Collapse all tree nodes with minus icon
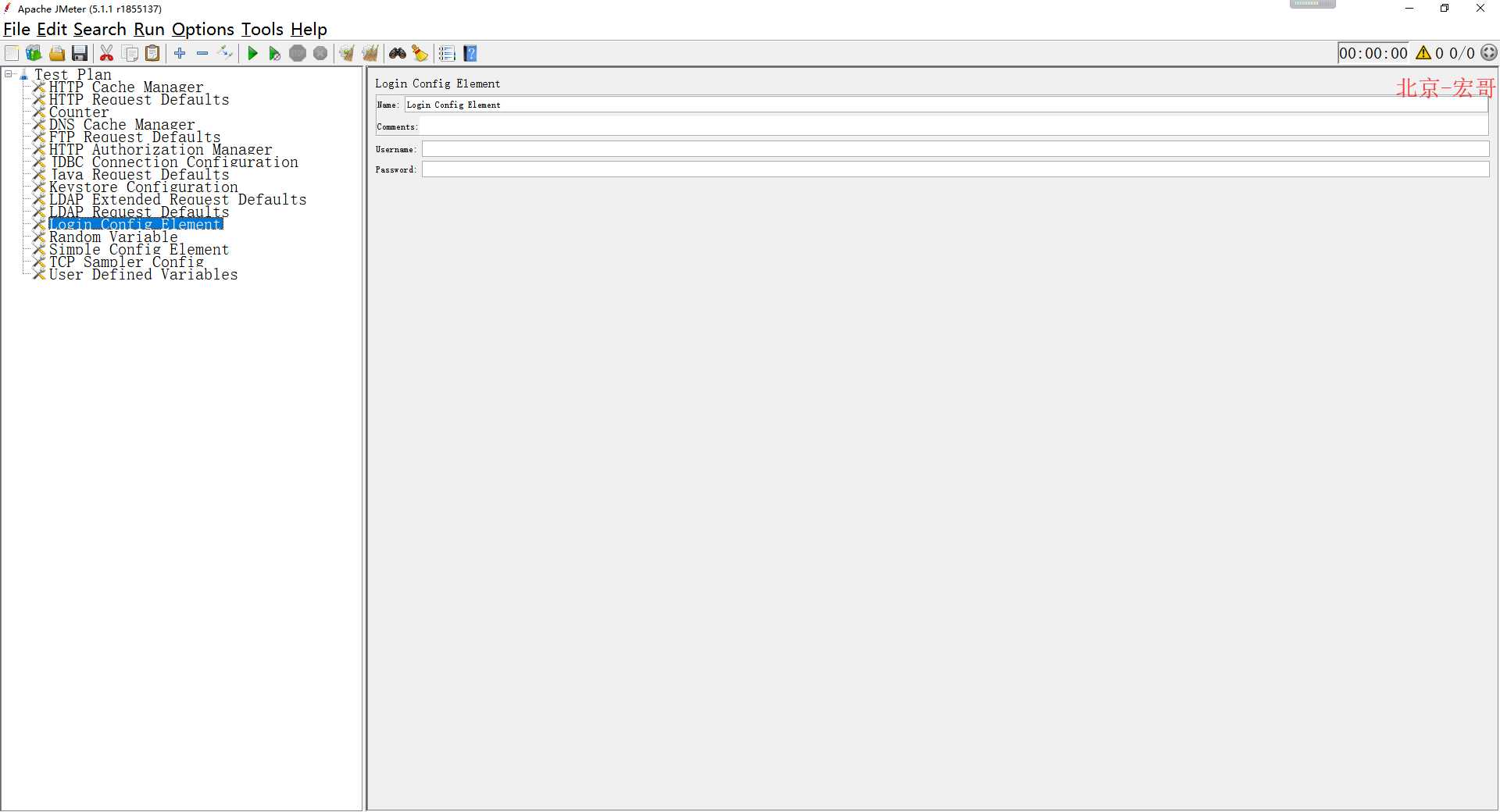Viewport: 1500px width, 812px height. [202, 53]
